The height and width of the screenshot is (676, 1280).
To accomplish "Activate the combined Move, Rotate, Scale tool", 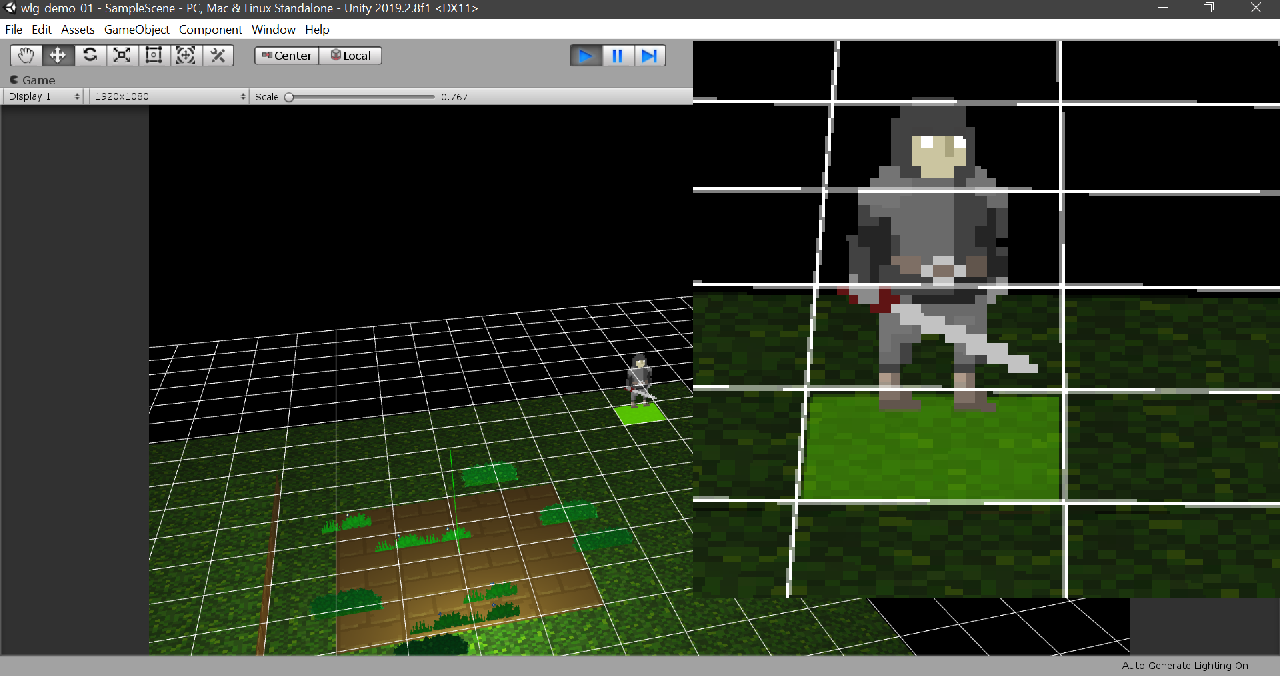I will click(x=186, y=55).
